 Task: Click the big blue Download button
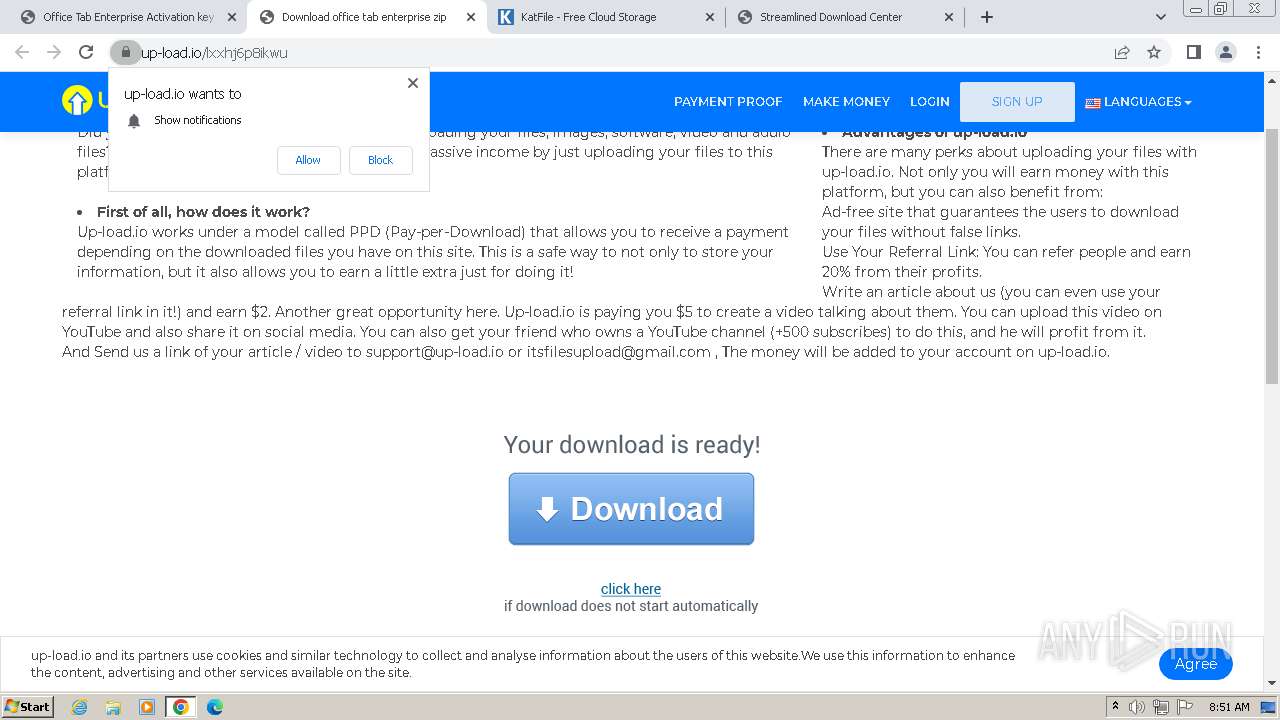(x=631, y=509)
